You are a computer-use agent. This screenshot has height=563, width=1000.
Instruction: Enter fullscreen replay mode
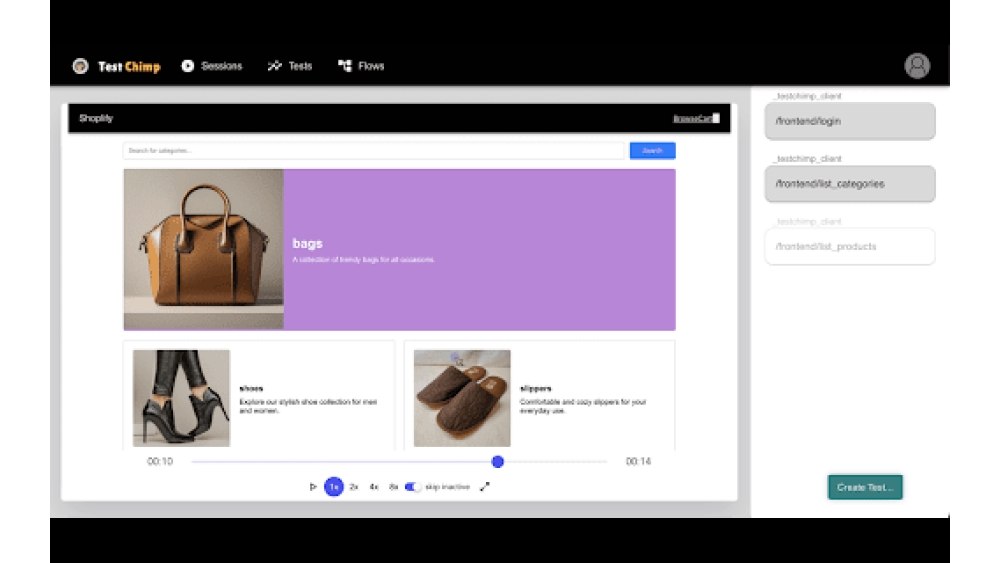point(485,487)
